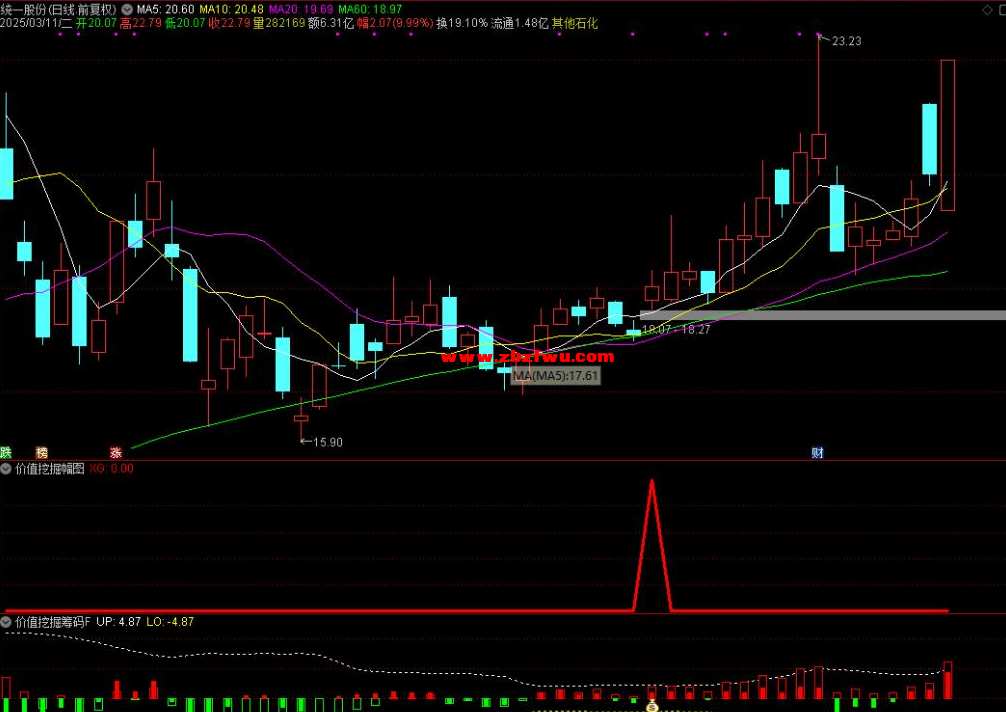Click the 价值挖掘幅图 indicator name
1006x712 pixels.
point(50,469)
